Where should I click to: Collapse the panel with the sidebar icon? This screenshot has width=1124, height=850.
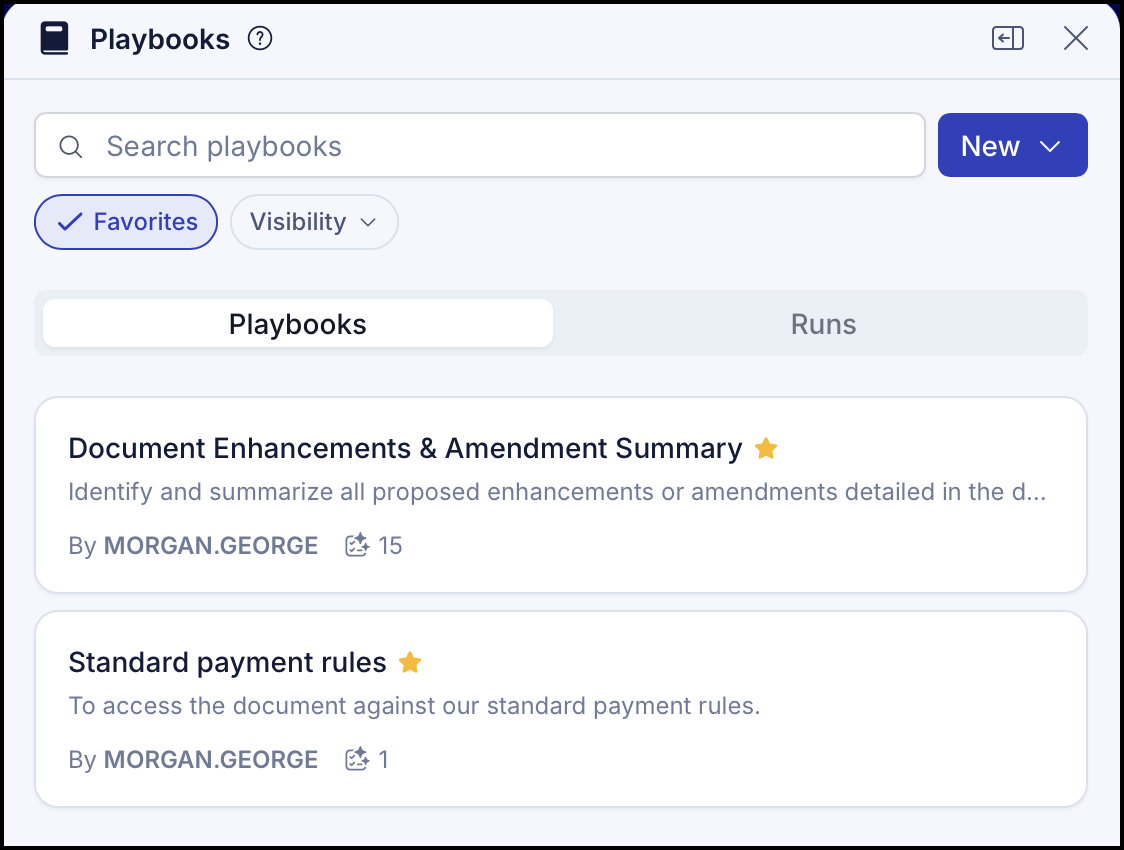pos(1008,39)
